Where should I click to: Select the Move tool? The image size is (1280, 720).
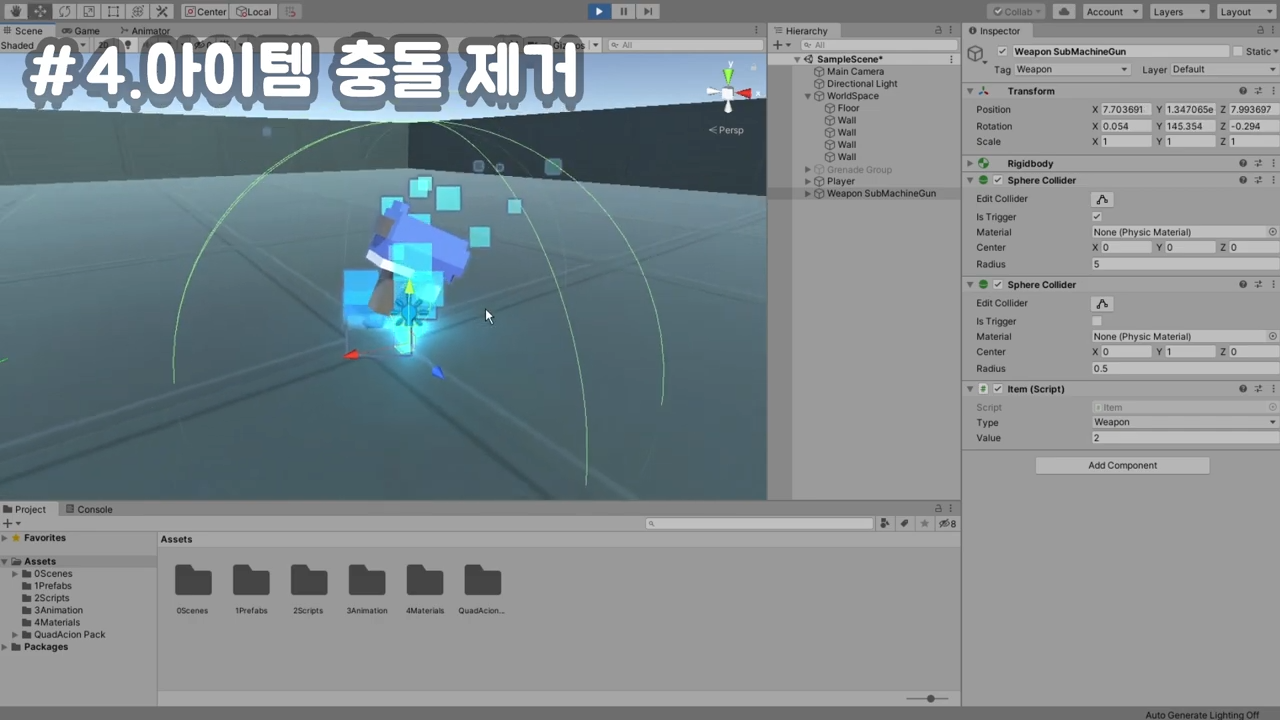[x=39, y=11]
